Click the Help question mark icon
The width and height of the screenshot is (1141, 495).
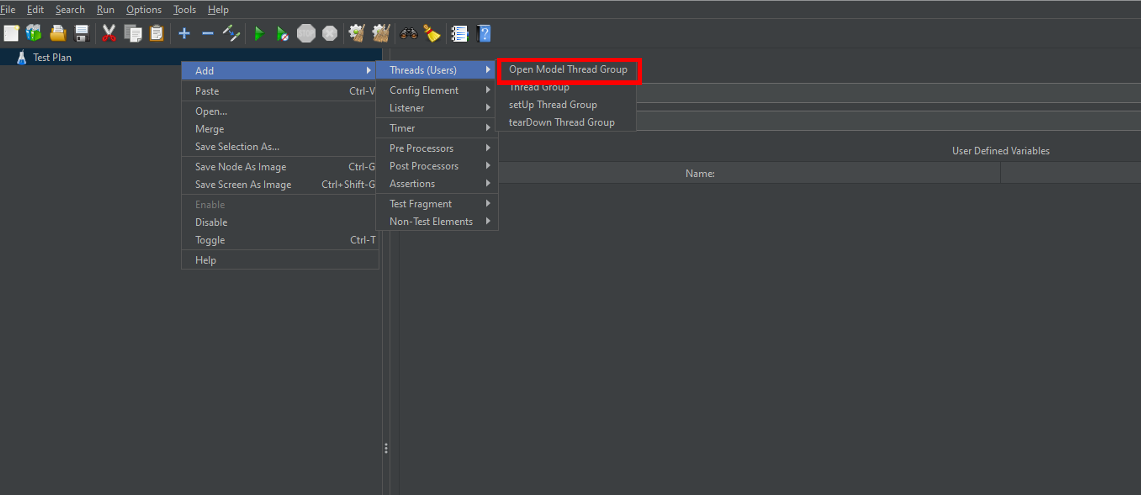pos(483,33)
